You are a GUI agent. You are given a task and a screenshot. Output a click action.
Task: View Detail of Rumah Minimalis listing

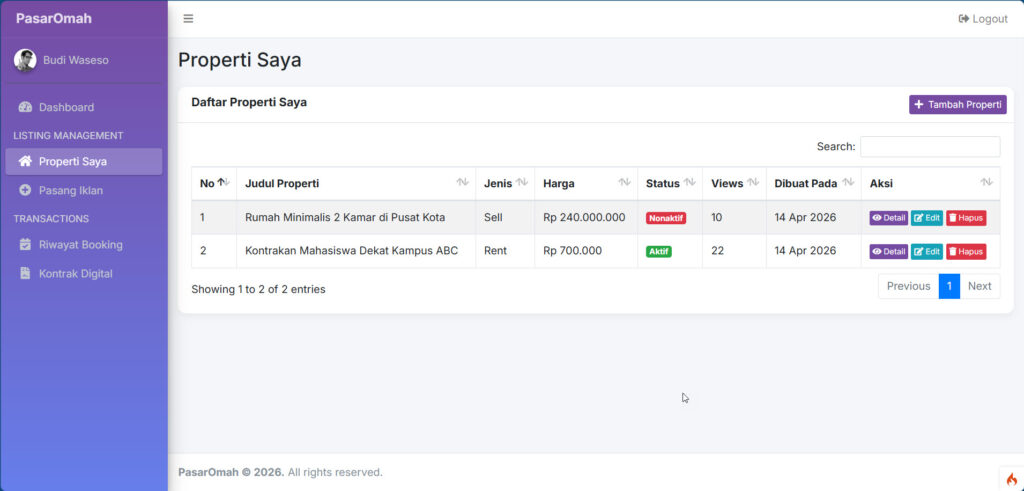(x=888, y=218)
